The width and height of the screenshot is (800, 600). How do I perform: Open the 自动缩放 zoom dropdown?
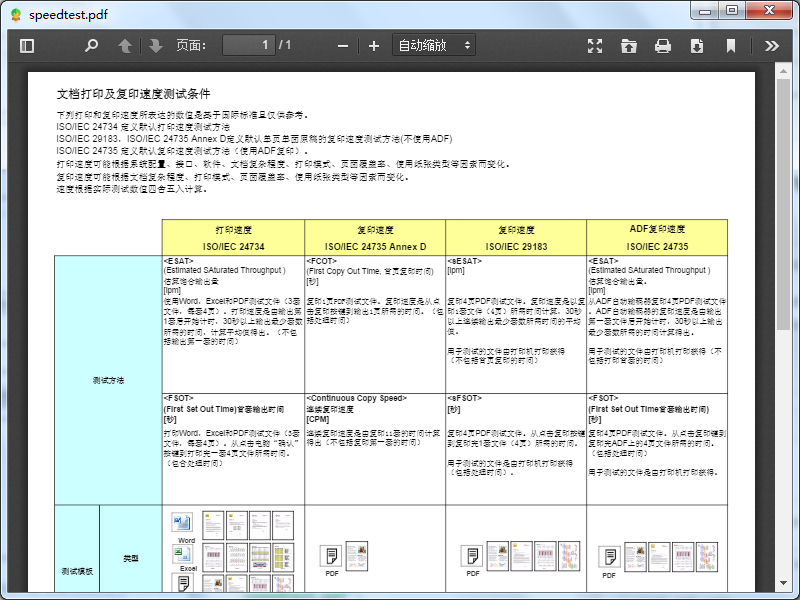[x=434, y=45]
